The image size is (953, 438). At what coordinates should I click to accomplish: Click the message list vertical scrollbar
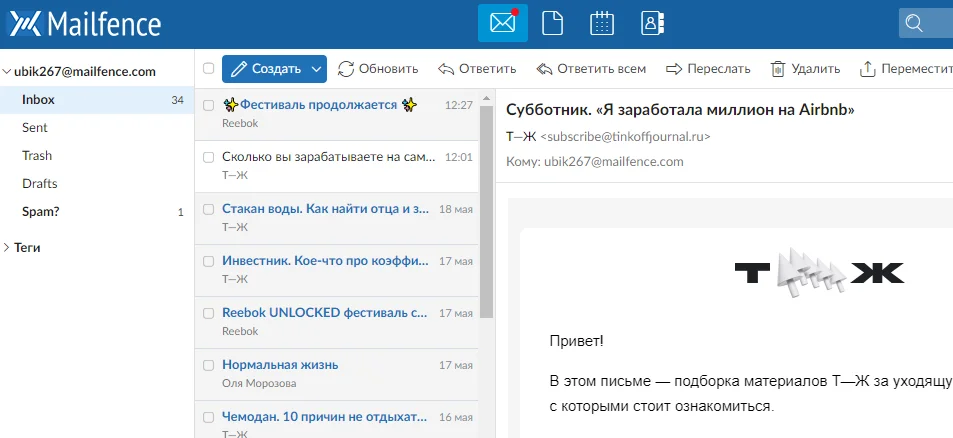pos(487,210)
